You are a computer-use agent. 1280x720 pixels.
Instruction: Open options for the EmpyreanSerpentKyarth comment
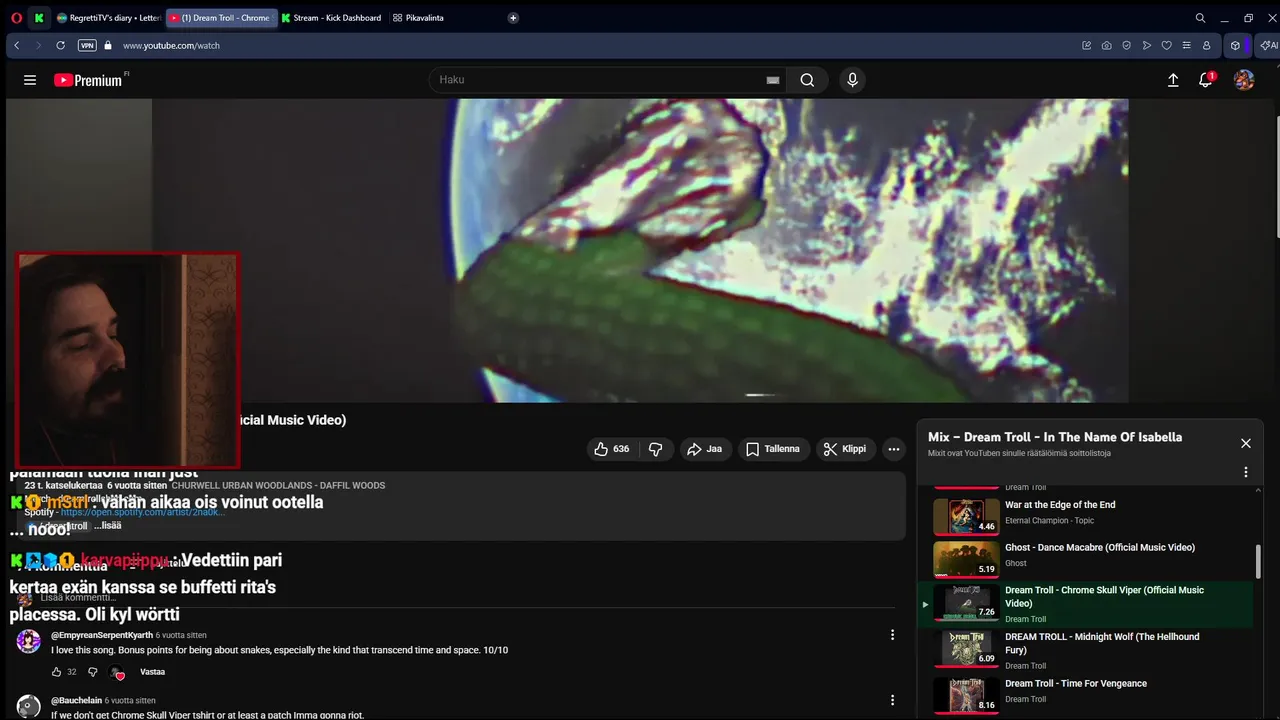893,635
